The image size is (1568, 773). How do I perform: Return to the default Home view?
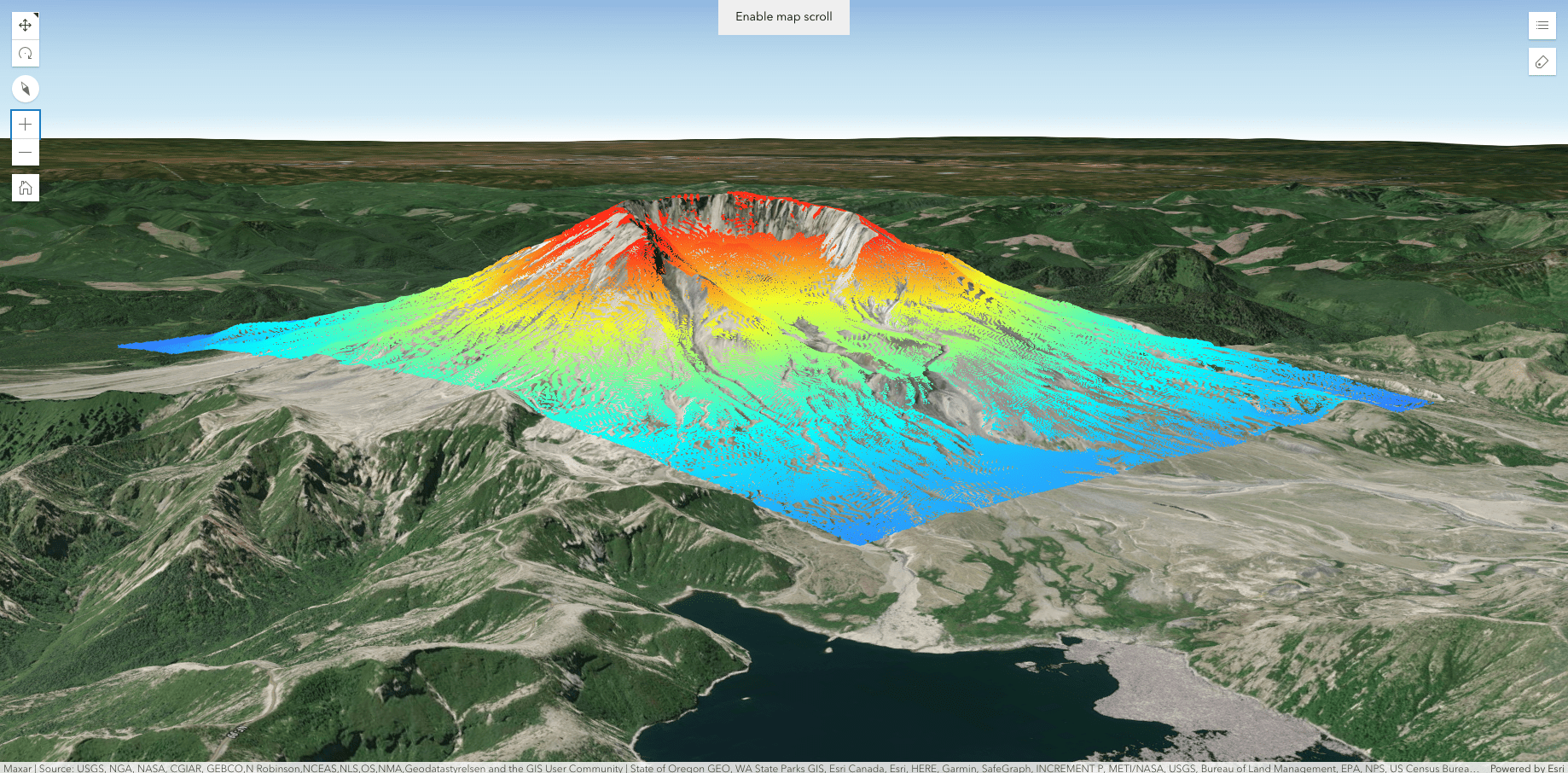tap(26, 188)
